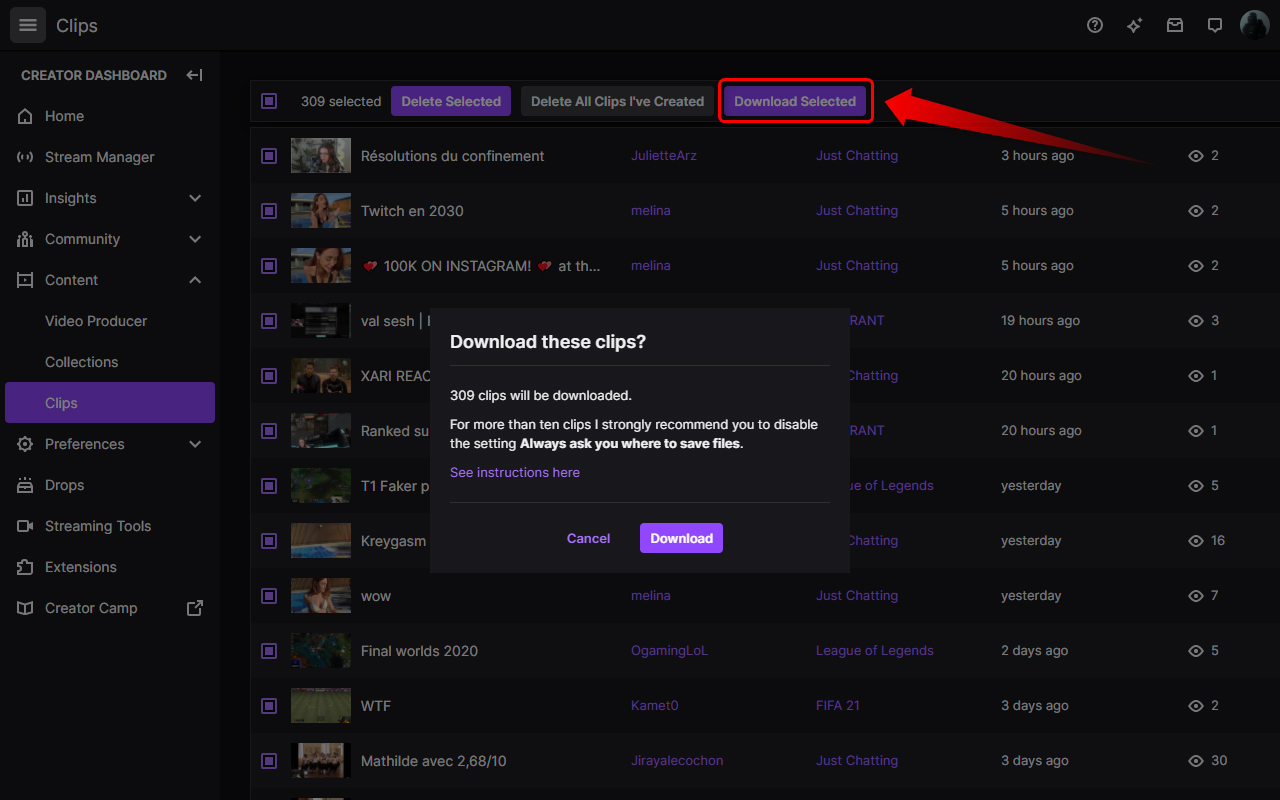This screenshot has width=1280, height=800.
Task: Expand the Community submenu chevron
Action: click(195, 239)
